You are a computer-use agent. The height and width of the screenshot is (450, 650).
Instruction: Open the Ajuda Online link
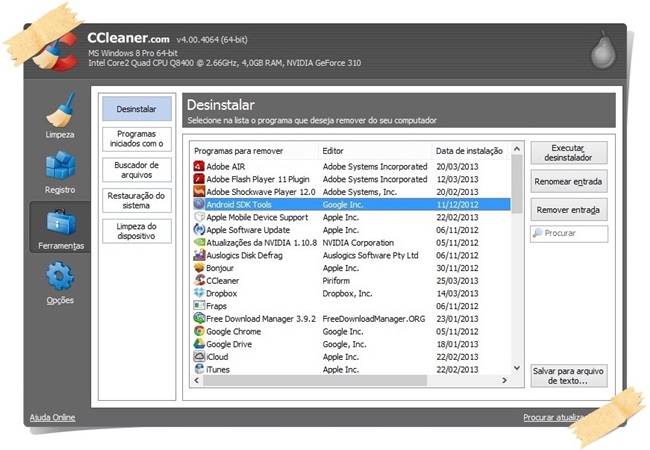pos(52,417)
